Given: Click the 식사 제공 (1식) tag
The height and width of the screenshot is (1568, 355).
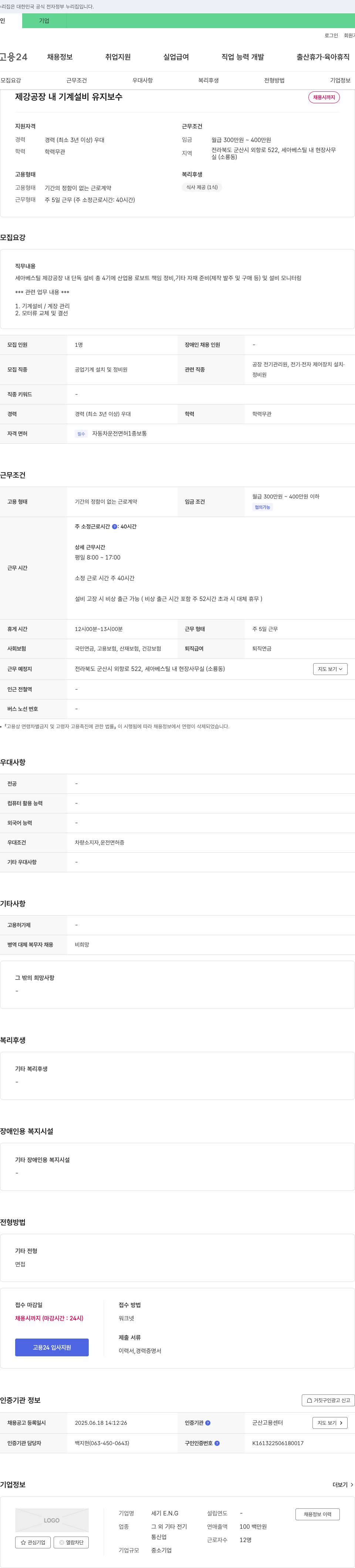Looking at the screenshot, I should 202,187.
